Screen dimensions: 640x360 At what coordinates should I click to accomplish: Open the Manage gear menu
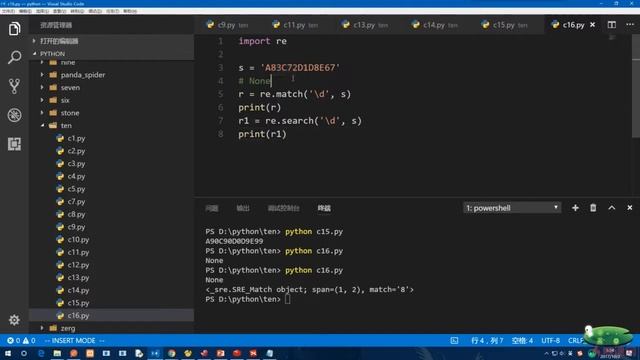[14, 320]
